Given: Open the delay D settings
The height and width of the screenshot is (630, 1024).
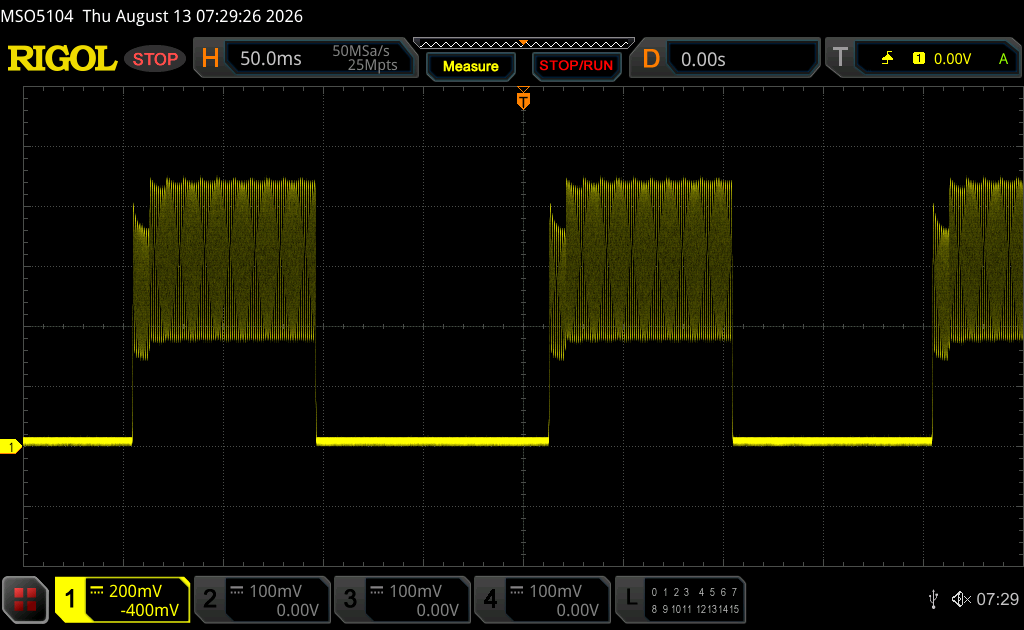Looking at the screenshot, I should click(x=651, y=59).
